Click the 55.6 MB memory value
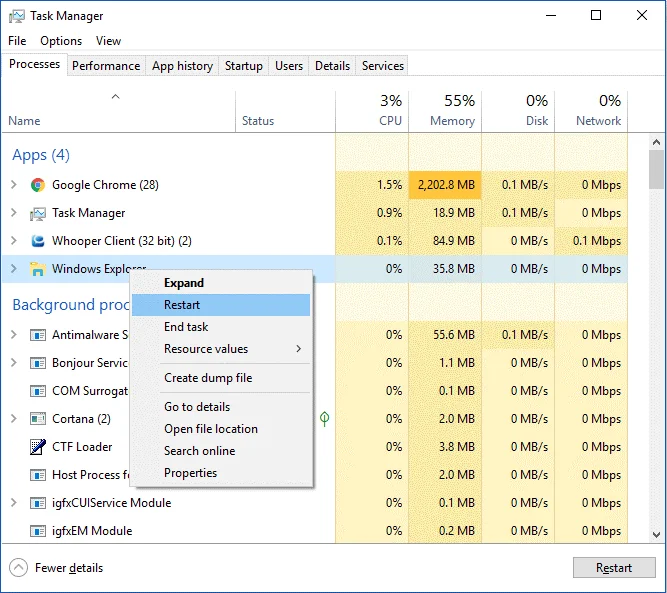Viewport: 667px width, 593px height. [x=453, y=335]
